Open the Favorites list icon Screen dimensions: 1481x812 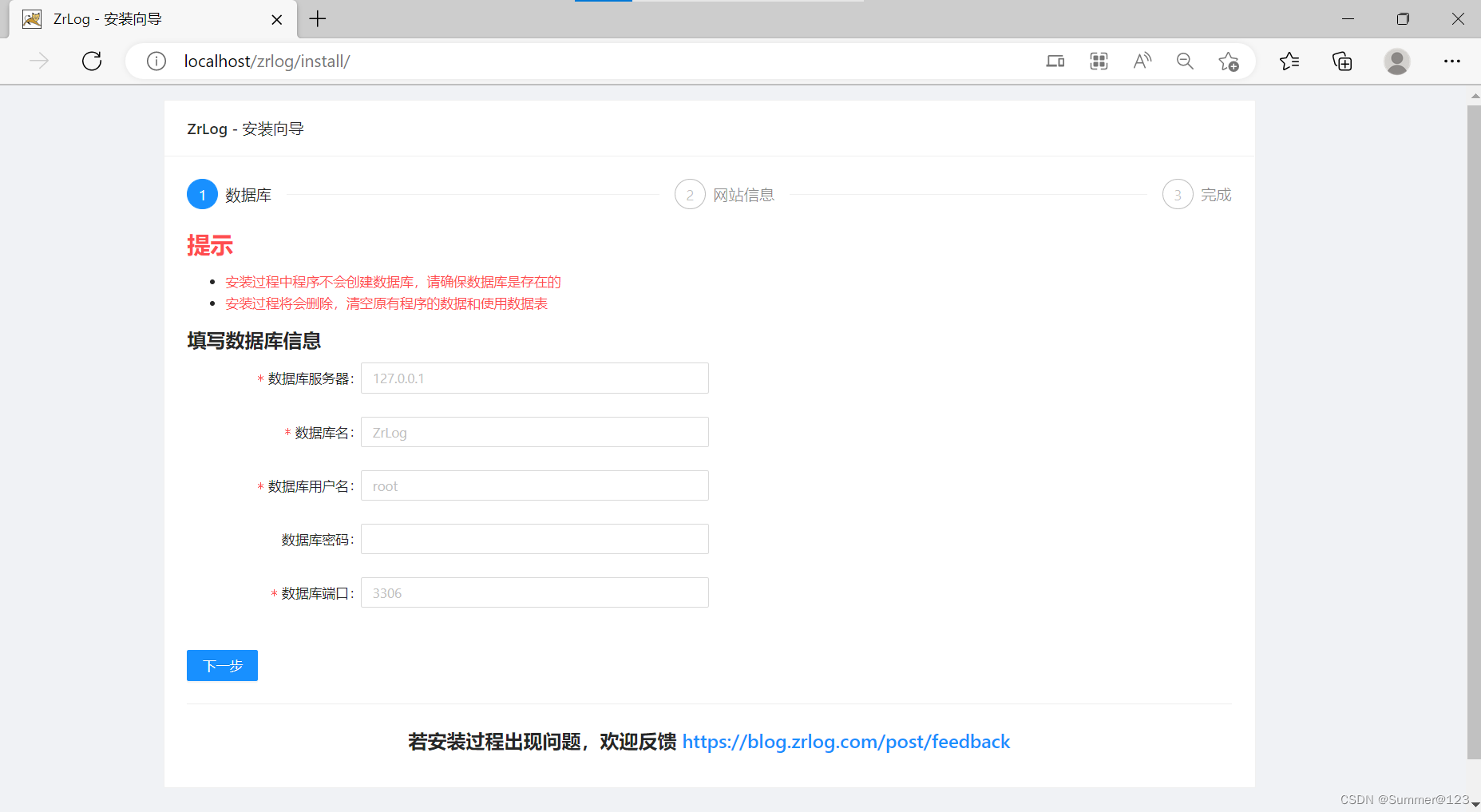[x=1289, y=61]
